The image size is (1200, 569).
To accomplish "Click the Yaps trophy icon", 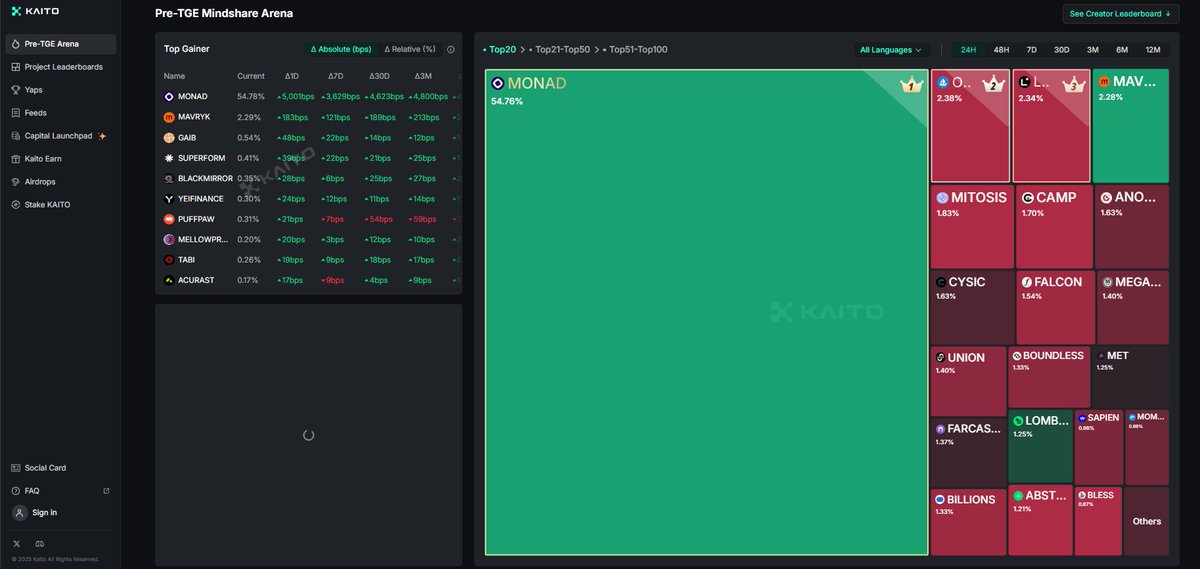I will 16,90.
